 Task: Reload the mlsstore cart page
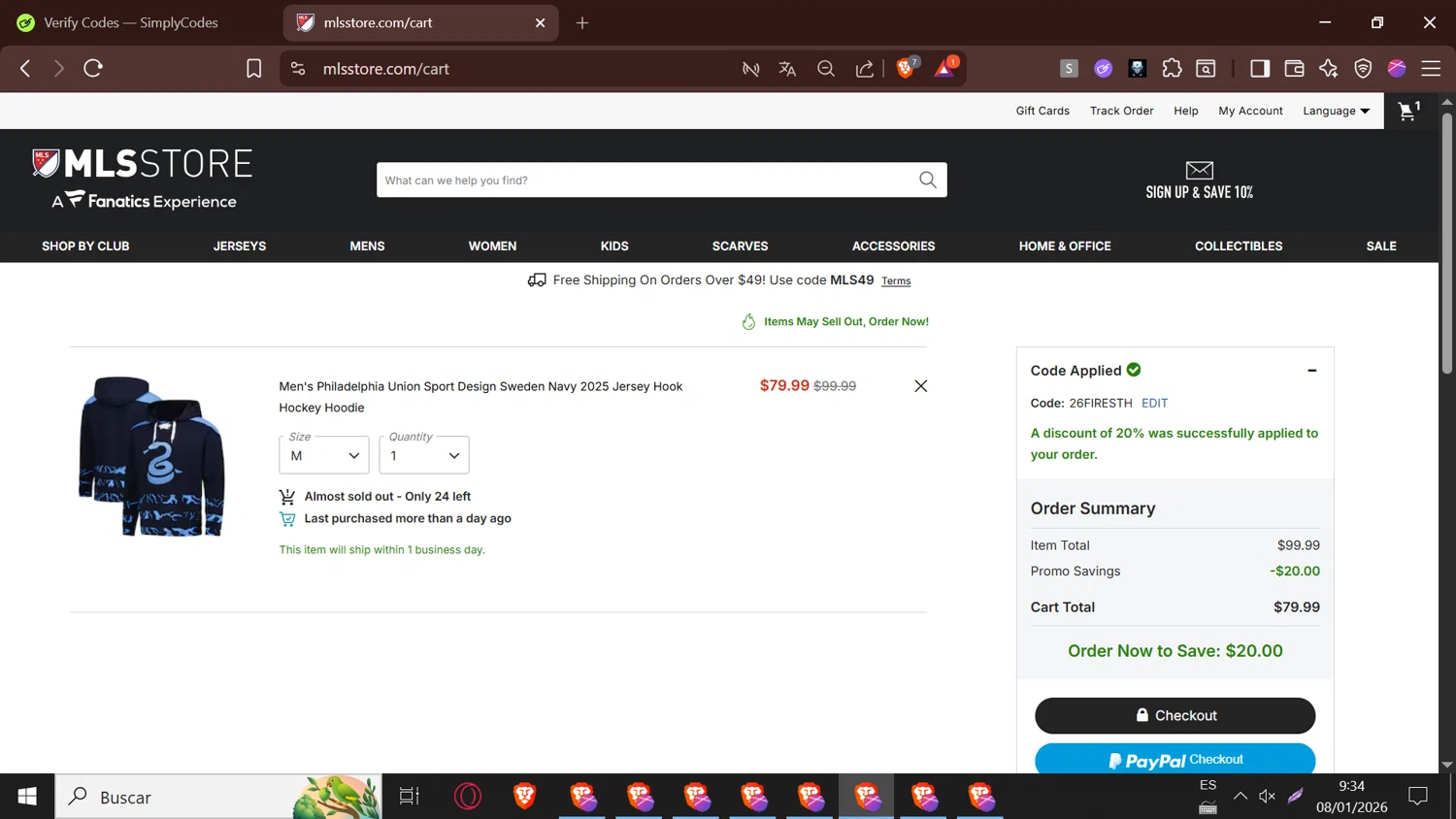(93, 68)
